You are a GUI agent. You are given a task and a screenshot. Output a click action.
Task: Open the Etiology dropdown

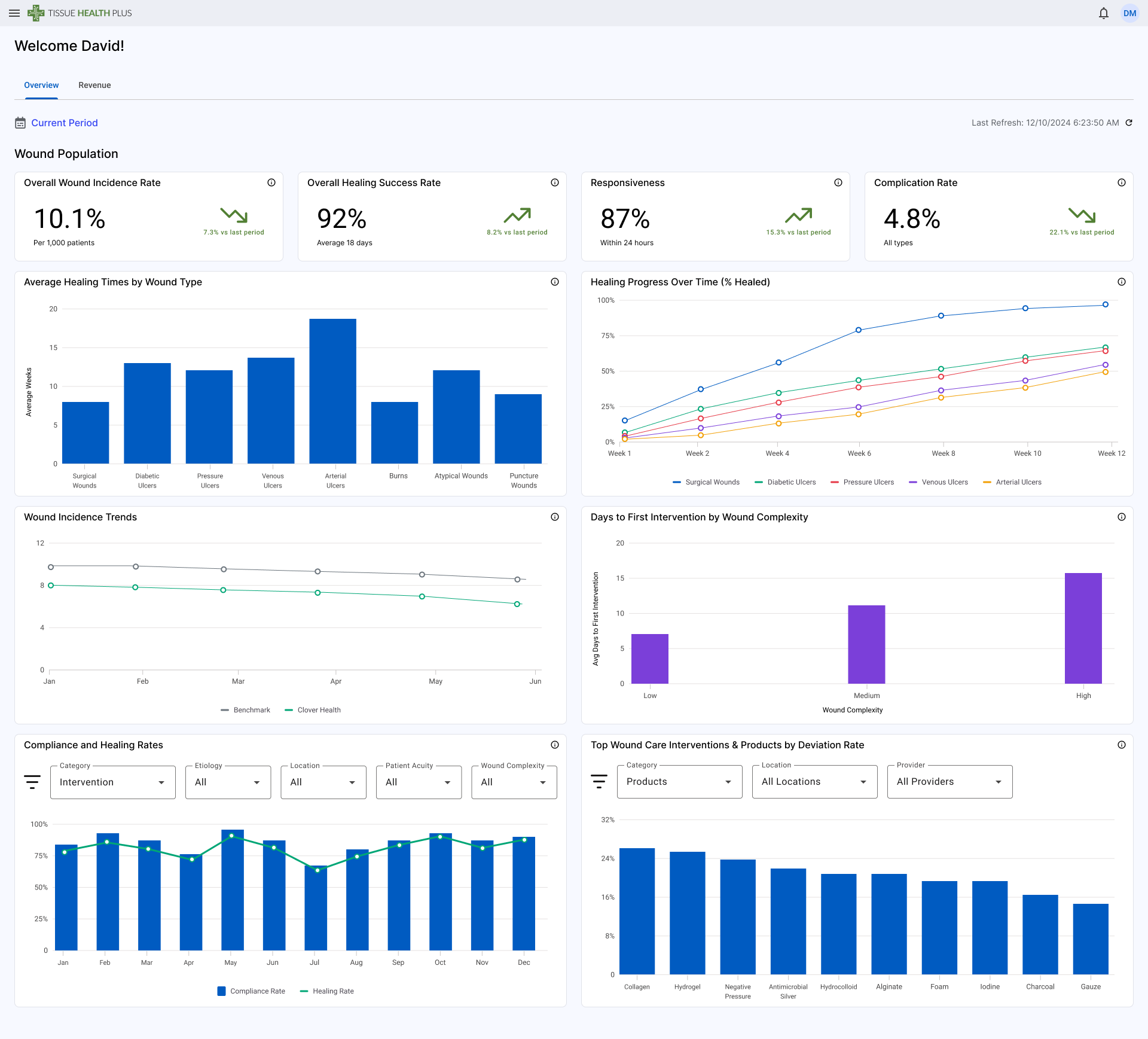point(228,782)
